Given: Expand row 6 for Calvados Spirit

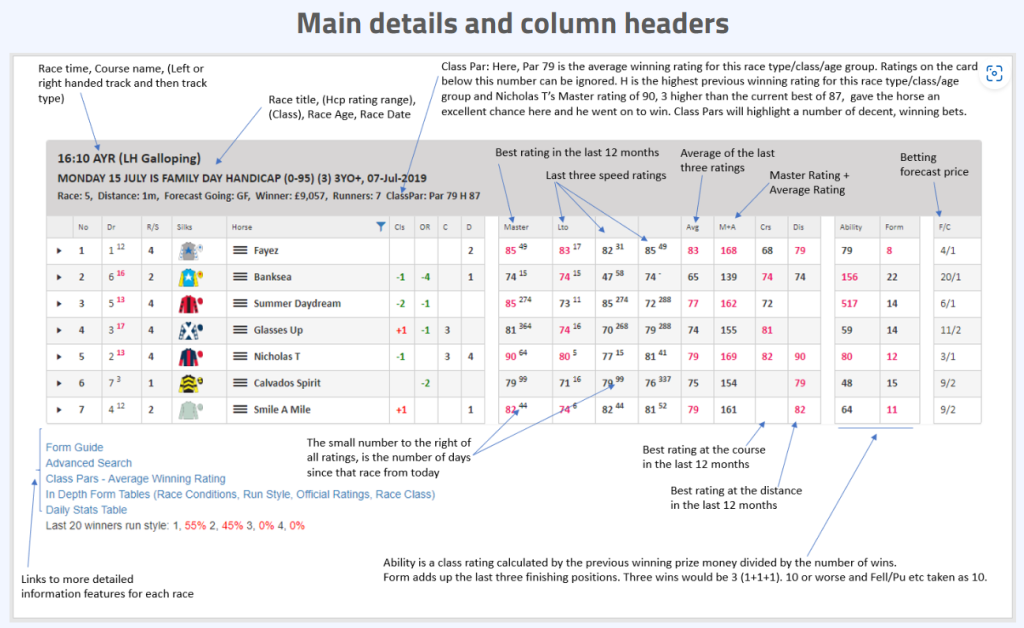Looking at the screenshot, I should (59, 383).
